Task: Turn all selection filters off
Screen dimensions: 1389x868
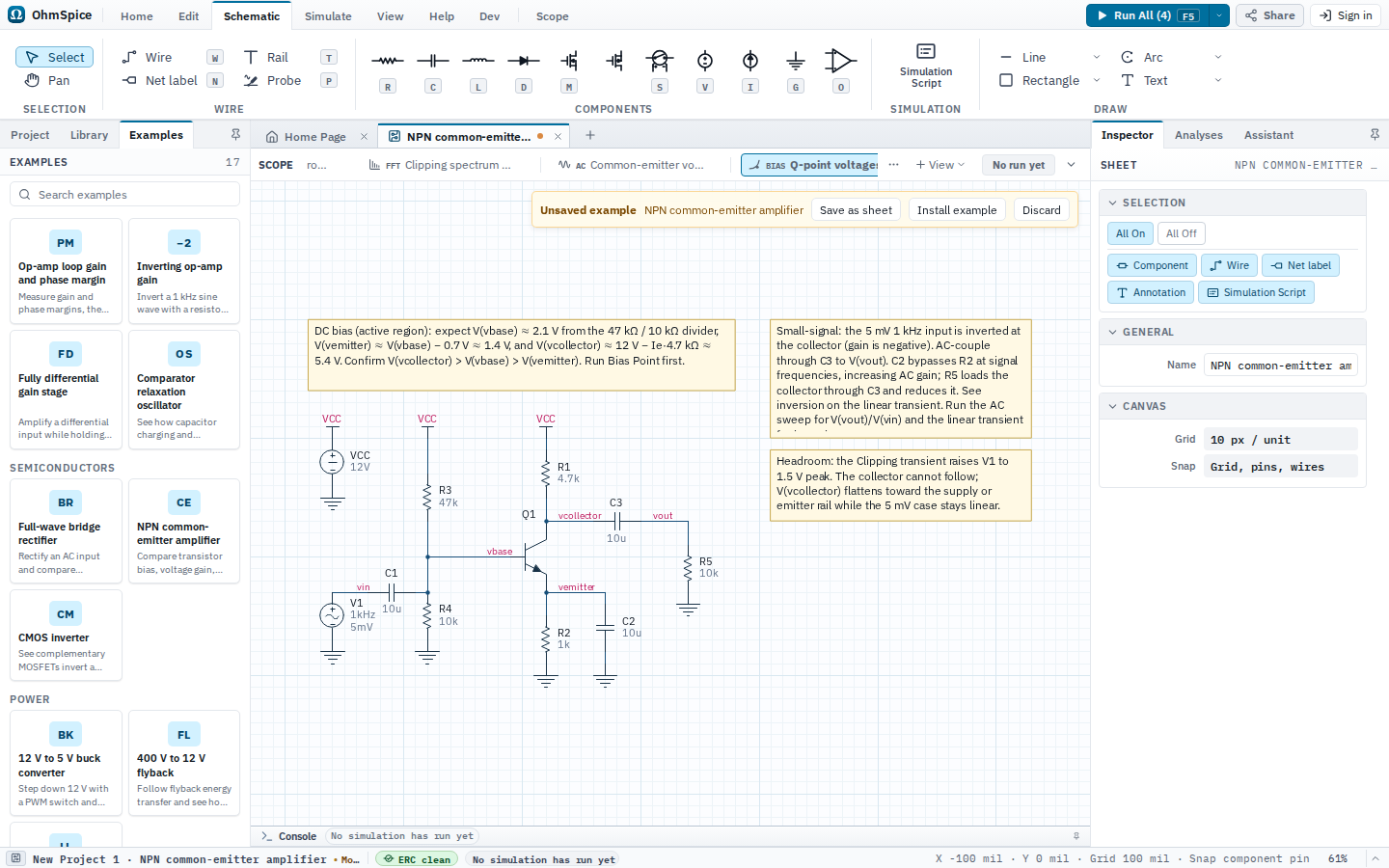Action: [x=1181, y=233]
